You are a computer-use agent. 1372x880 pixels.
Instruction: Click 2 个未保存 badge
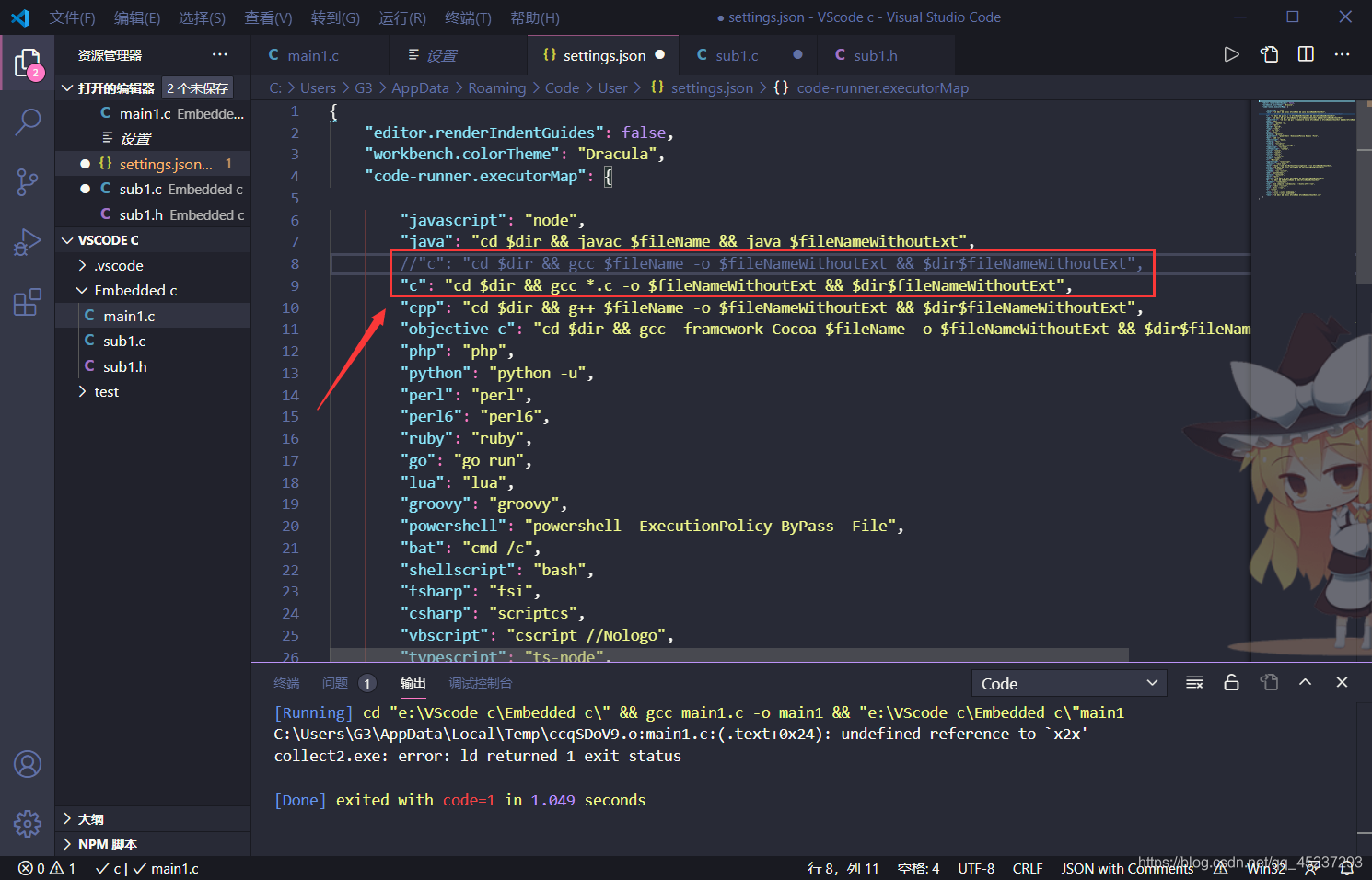197,88
